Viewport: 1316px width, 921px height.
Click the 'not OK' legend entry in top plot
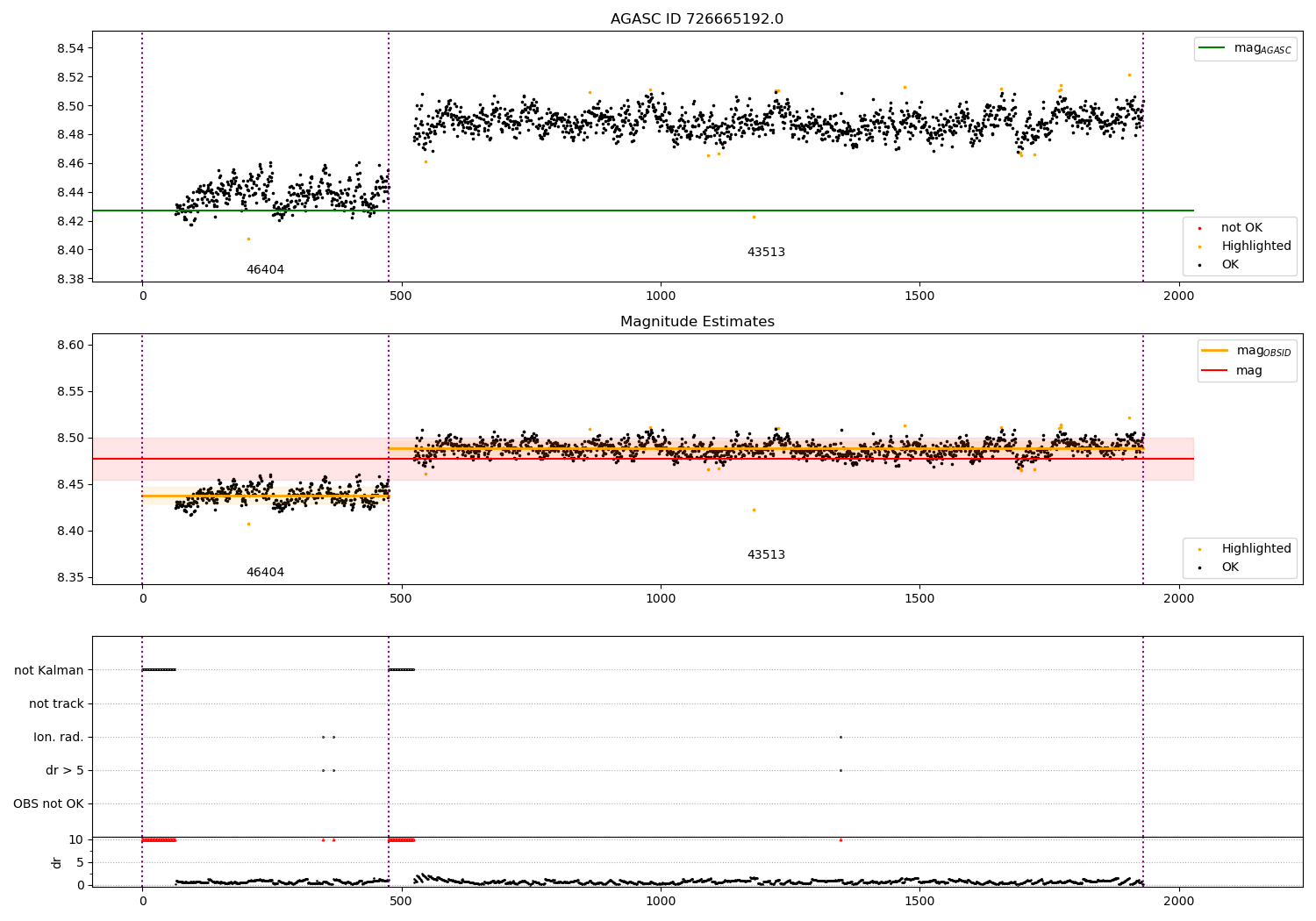[x=1241, y=228]
